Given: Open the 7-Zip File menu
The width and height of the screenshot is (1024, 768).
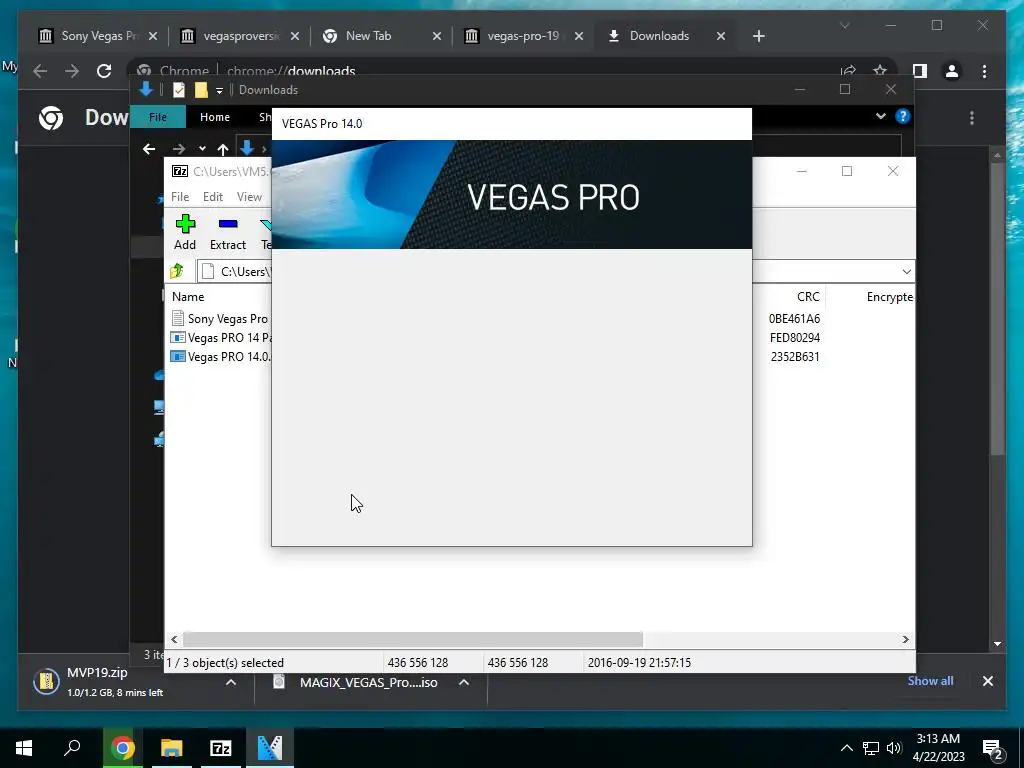Looking at the screenshot, I should tap(180, 197).
